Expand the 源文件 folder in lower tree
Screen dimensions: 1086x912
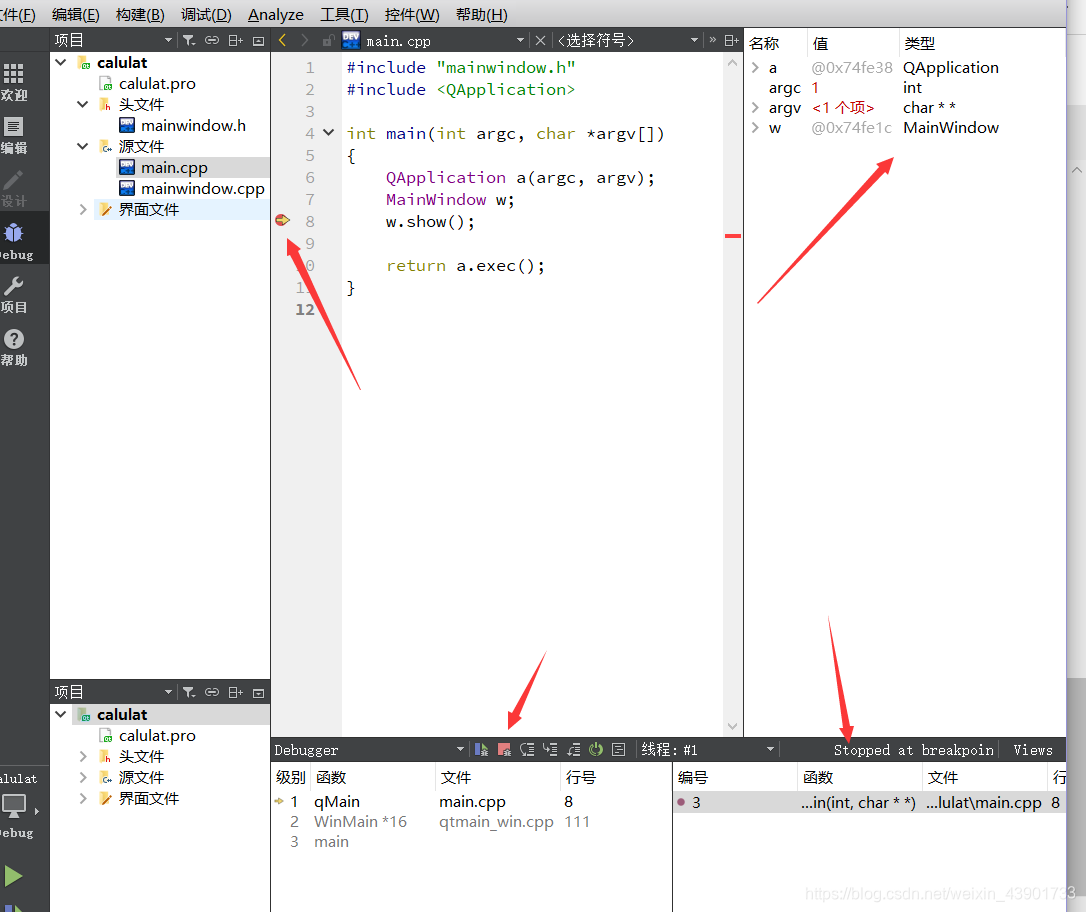(82, 777)
